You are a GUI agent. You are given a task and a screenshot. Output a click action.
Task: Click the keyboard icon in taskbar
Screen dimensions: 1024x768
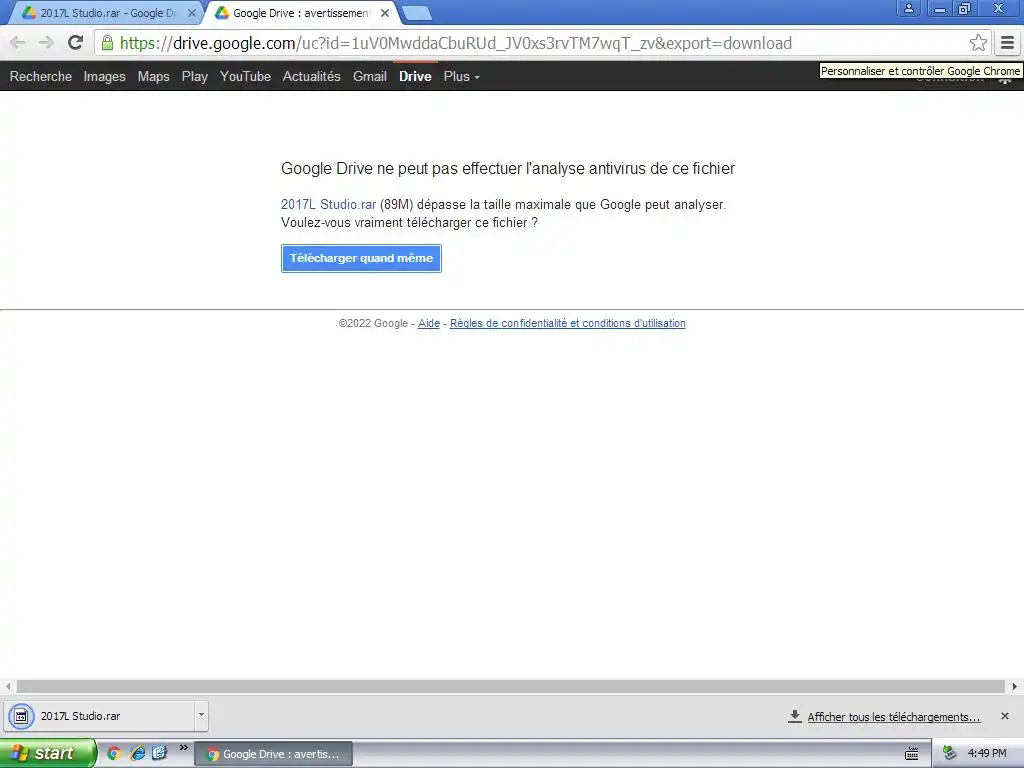pyautogui.click(x=912, y=754)
